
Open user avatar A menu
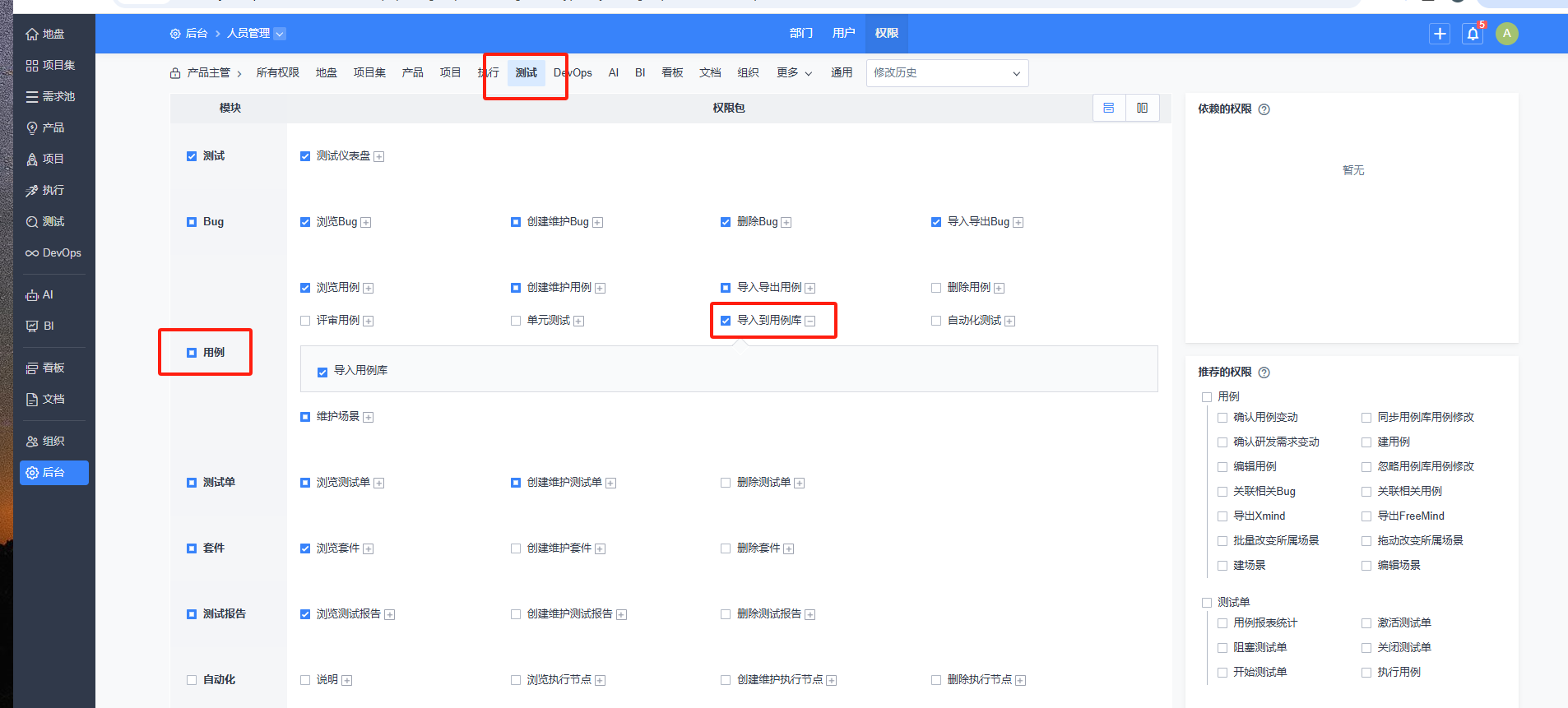pos(1507,34)
